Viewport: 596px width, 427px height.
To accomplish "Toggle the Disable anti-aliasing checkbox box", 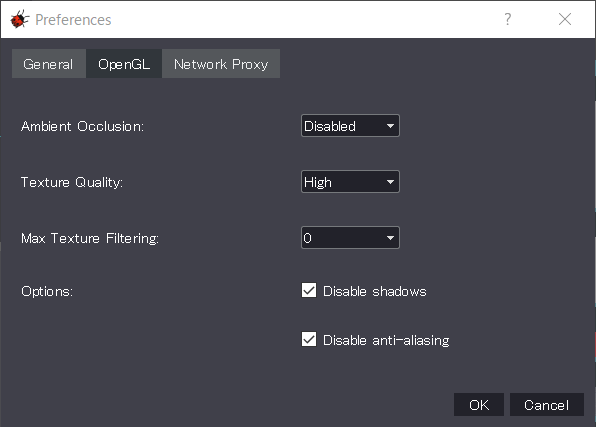I will (x=309, y=339).
